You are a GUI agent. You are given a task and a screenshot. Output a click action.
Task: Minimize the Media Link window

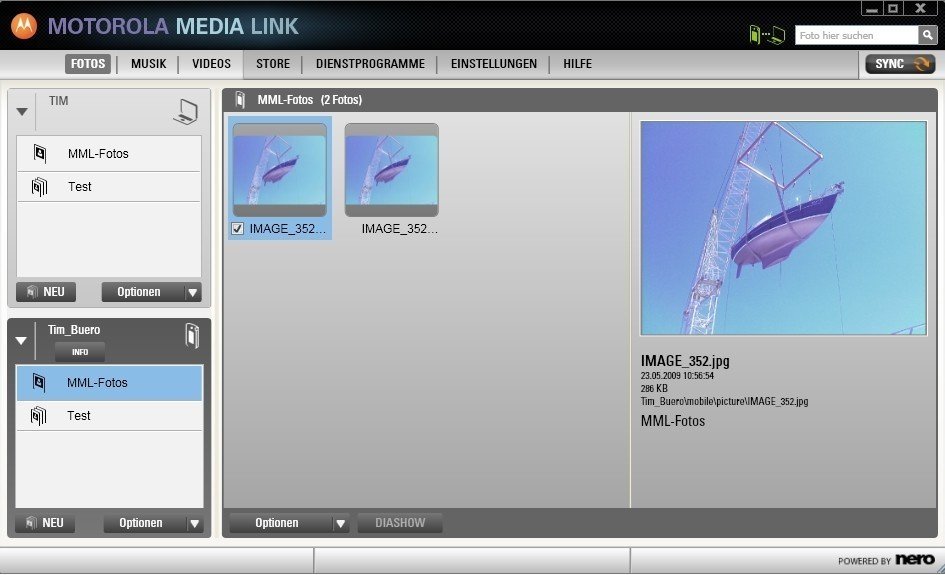[872, 8]
